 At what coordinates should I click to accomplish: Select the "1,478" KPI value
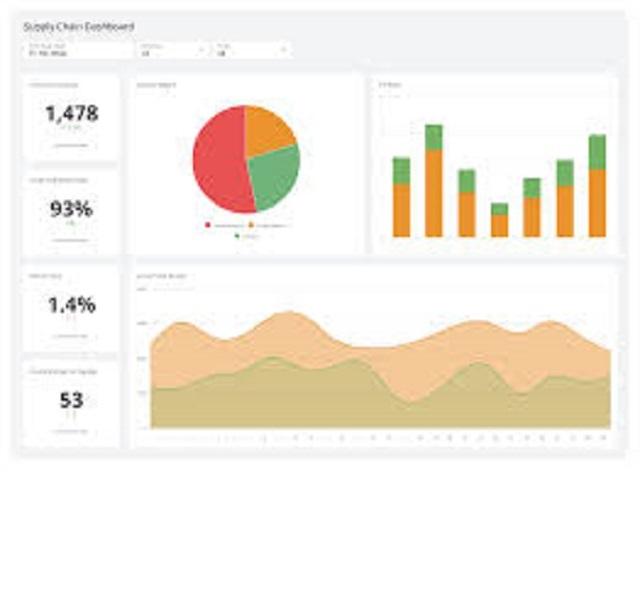[72, 113]
